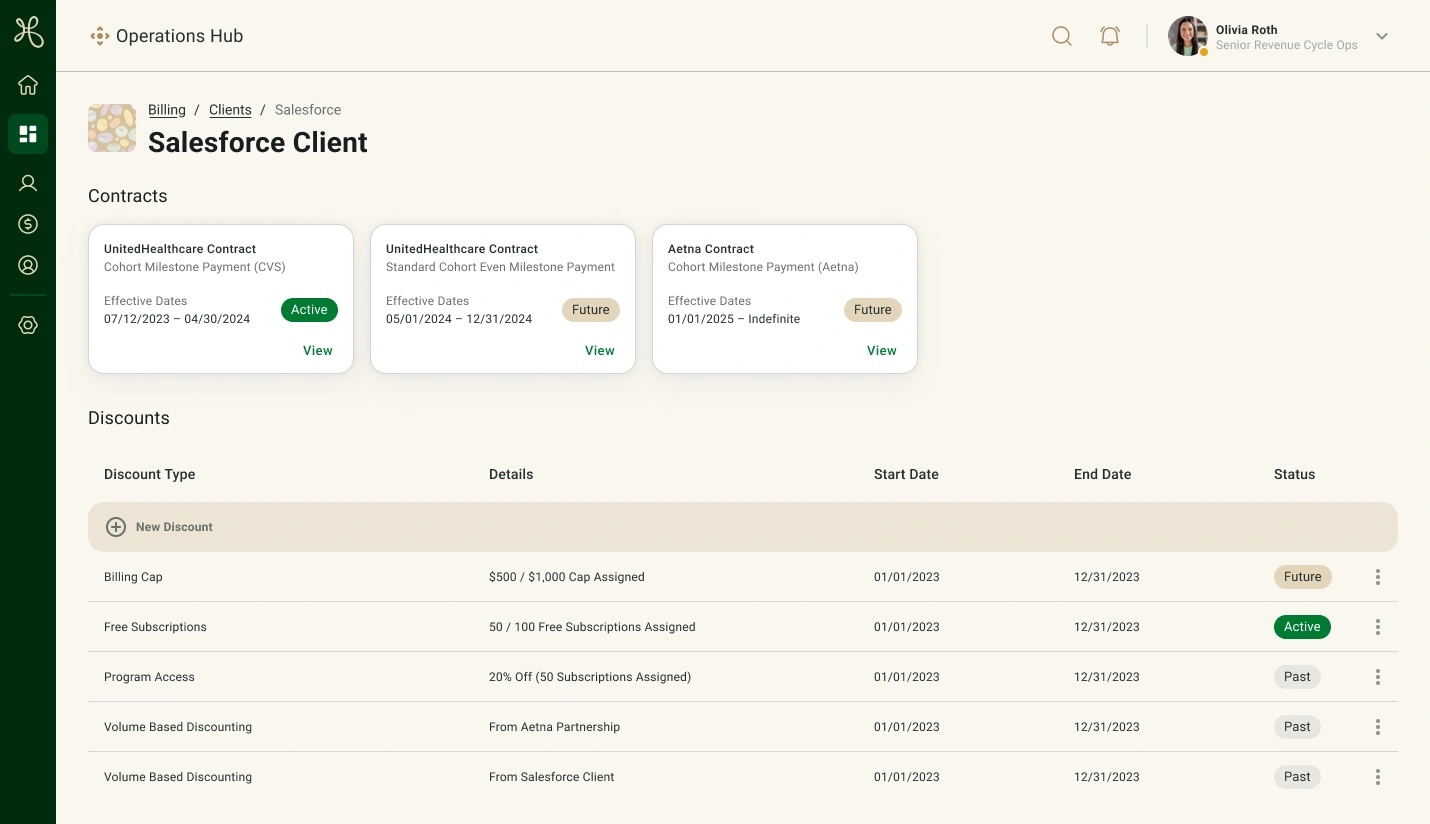Open the hexagon settings icon in the sidebar
This screenshot has width=1430, height=824.
click(28, 325)
